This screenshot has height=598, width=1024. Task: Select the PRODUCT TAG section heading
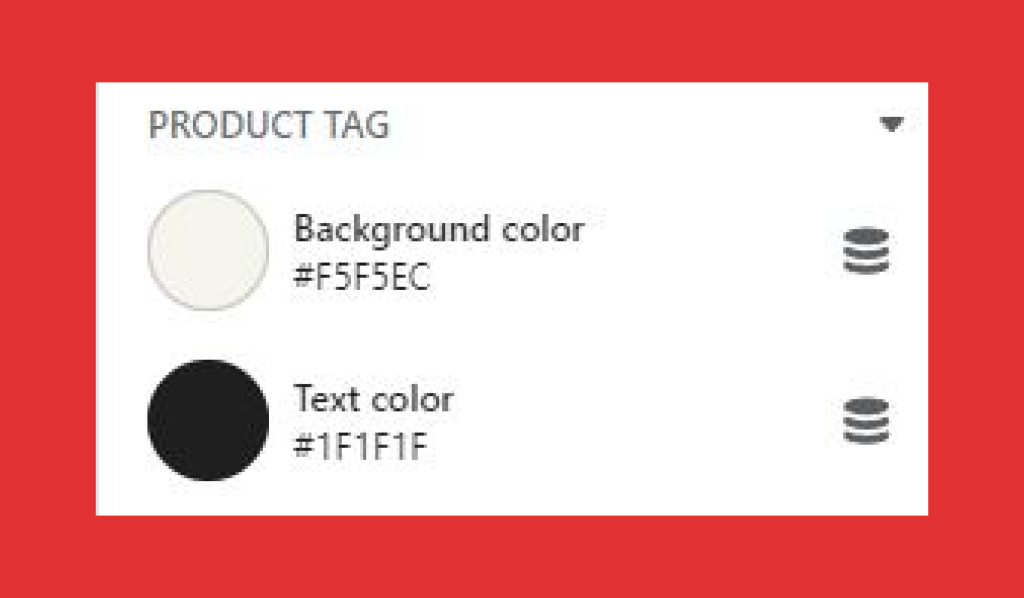pos(269,125)
